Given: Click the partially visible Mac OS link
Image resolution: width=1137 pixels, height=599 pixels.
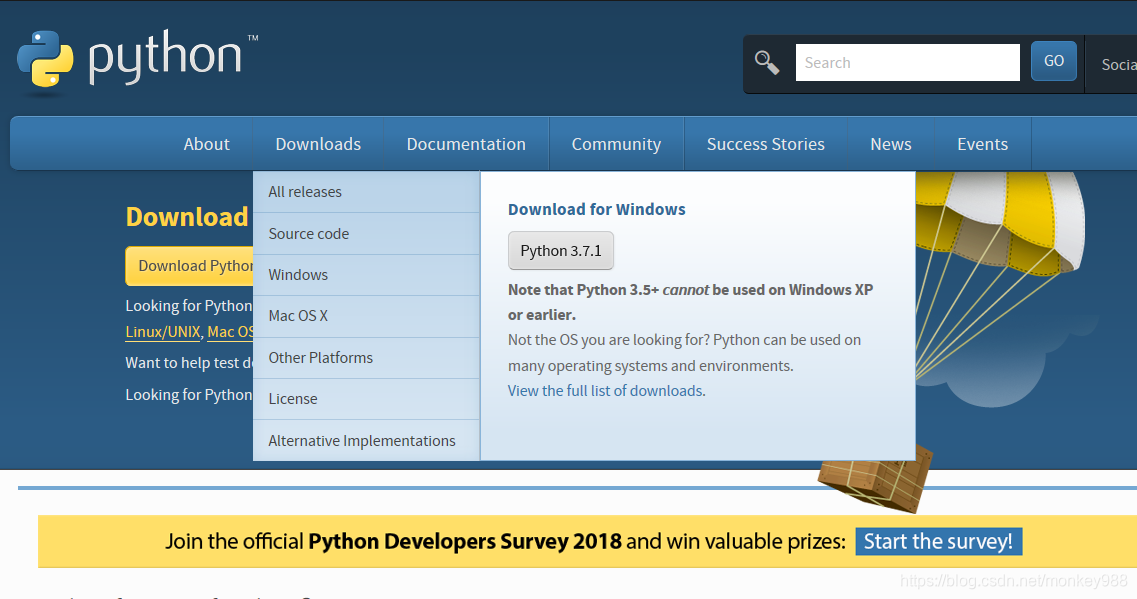Looking at the screenshot, I should [x=230, y=332].
